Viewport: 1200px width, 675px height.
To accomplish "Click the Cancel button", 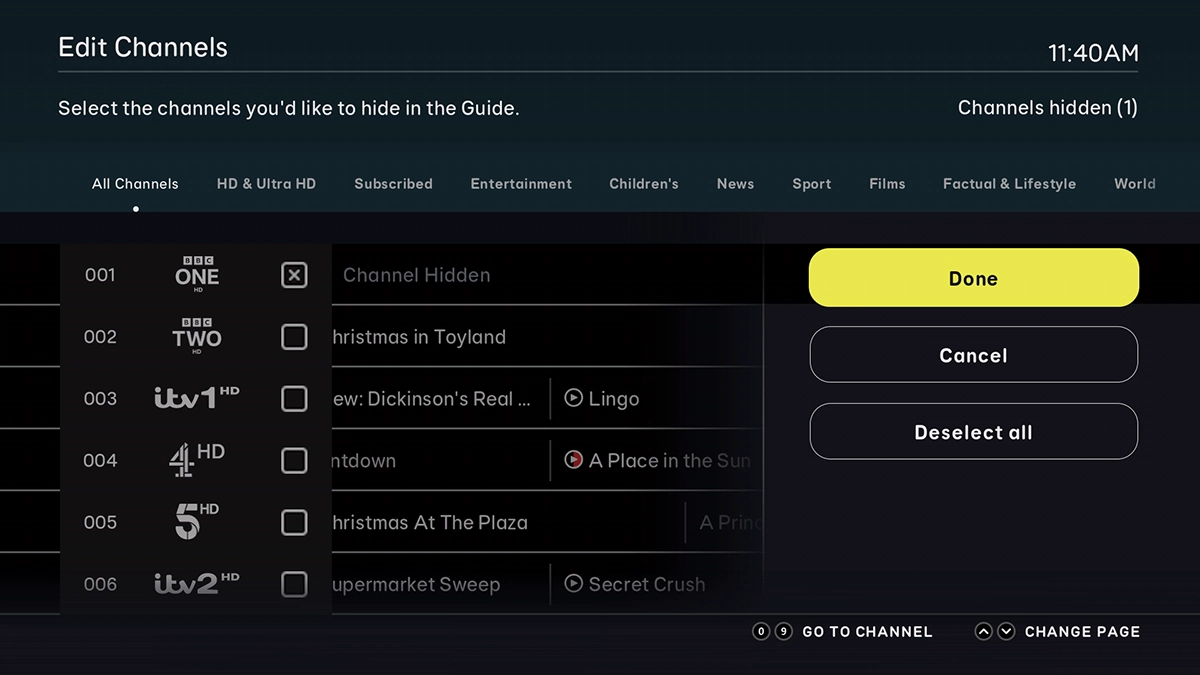I will (973, 355).
